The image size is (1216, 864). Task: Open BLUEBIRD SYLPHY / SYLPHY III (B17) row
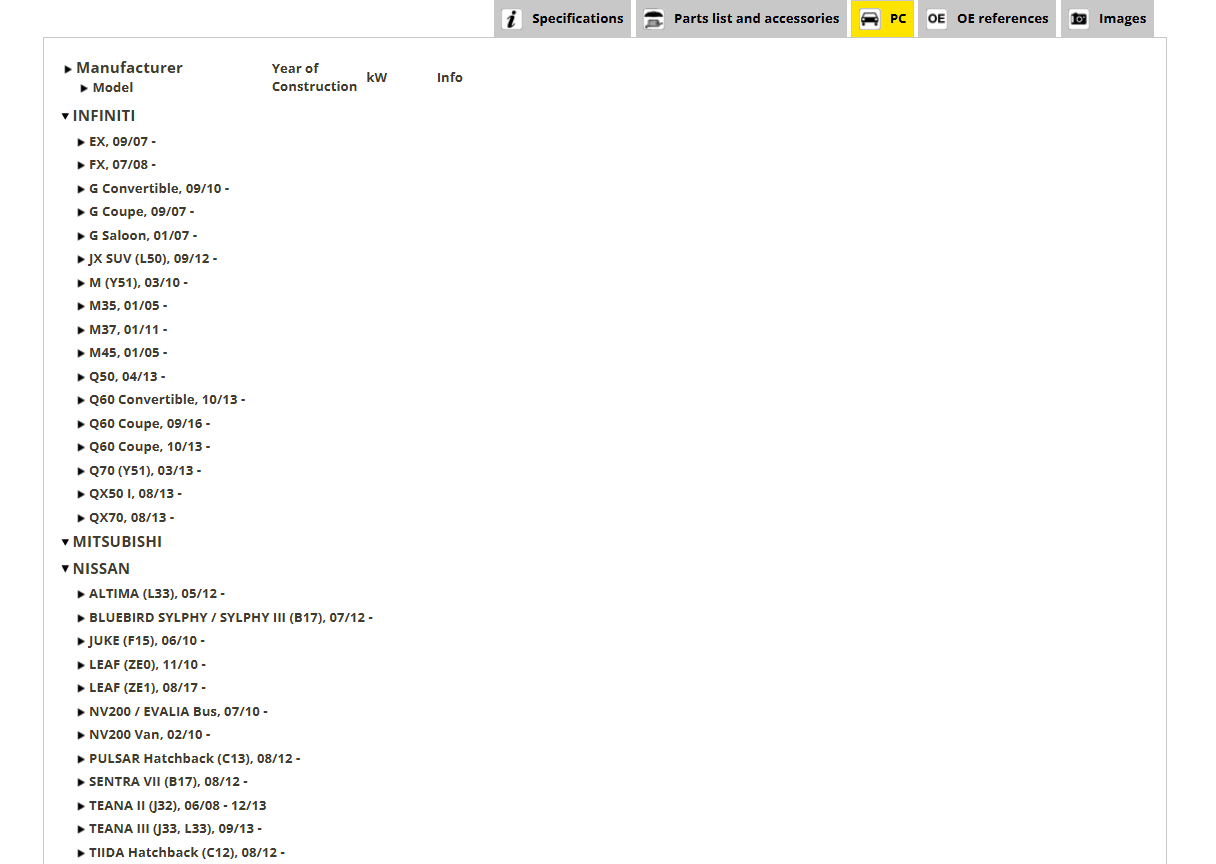[x=231, y=617]
